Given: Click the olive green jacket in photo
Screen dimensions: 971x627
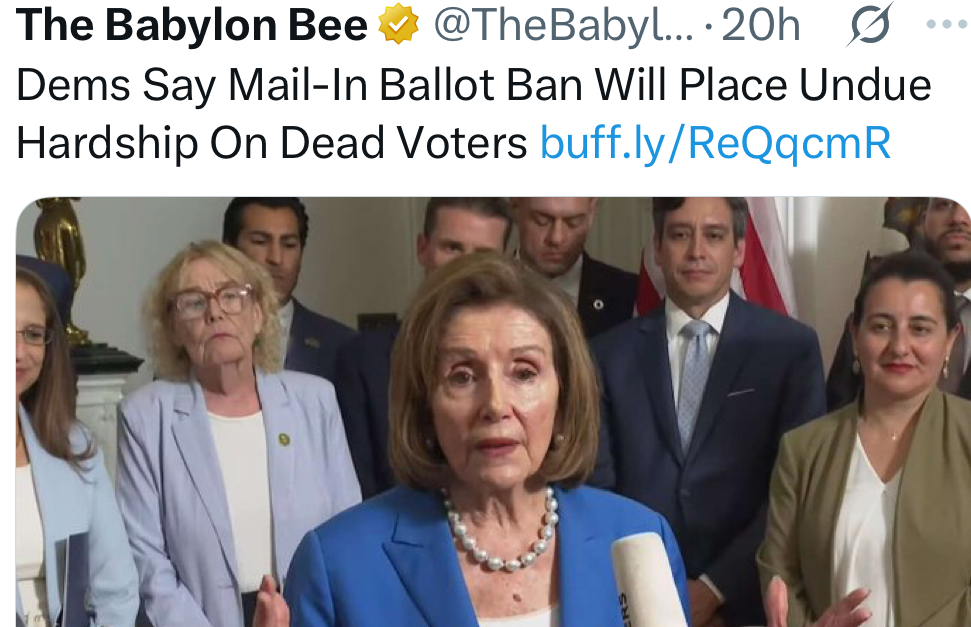Looking at the screenshot, I should 867,508.
